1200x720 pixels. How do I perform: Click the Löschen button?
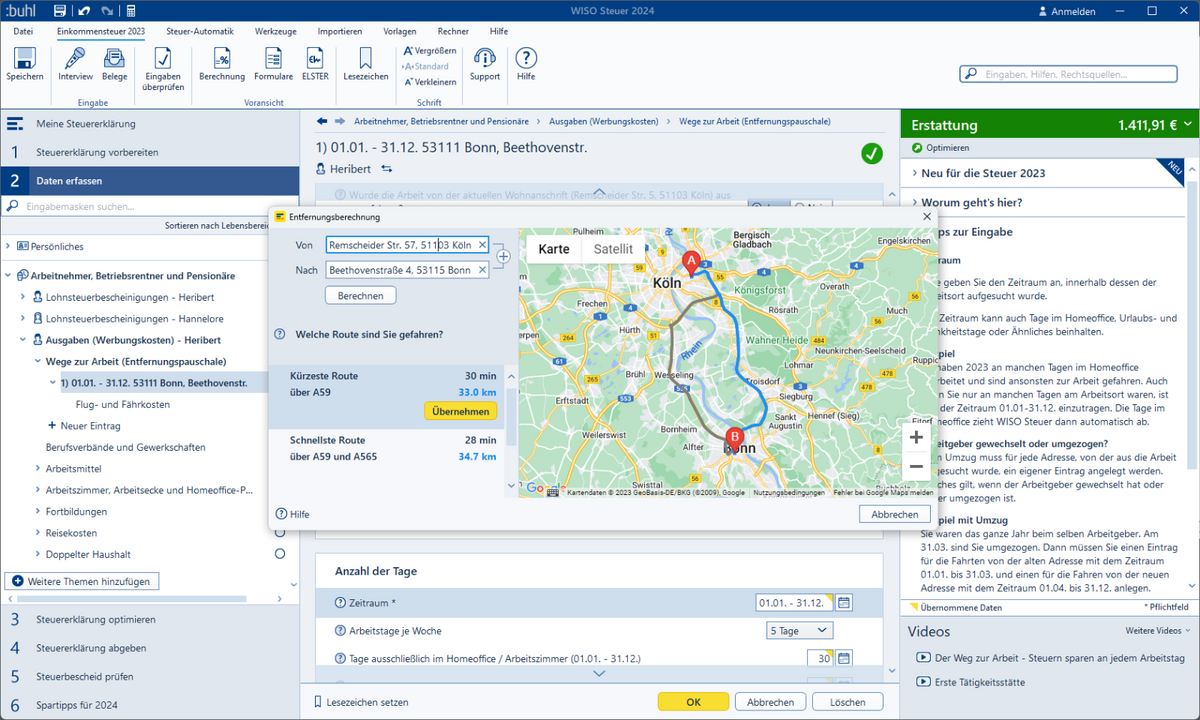(x=847, y=702)
